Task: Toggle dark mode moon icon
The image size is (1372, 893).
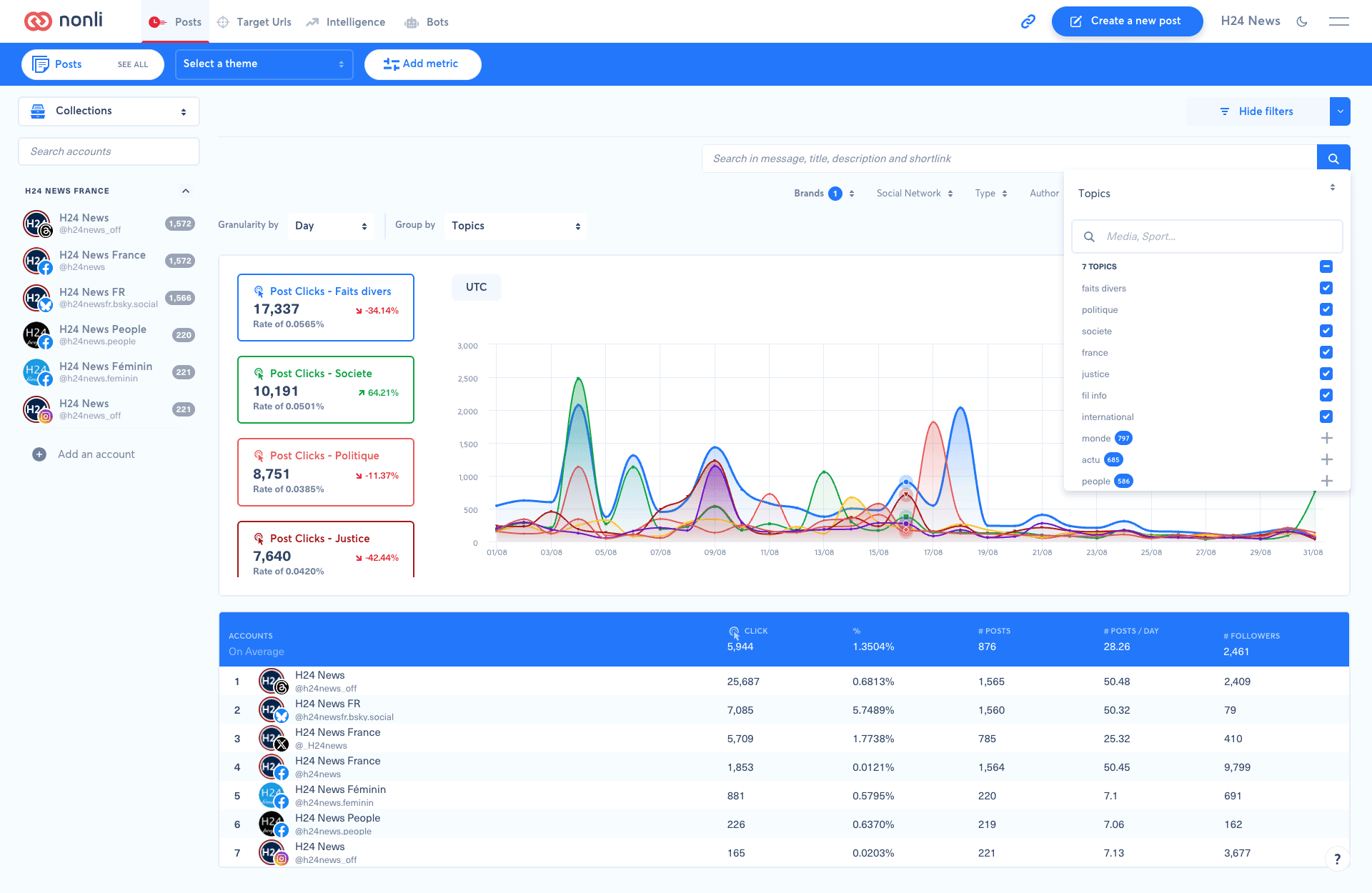Action: pyautogui.click(x=1302, y=21)
